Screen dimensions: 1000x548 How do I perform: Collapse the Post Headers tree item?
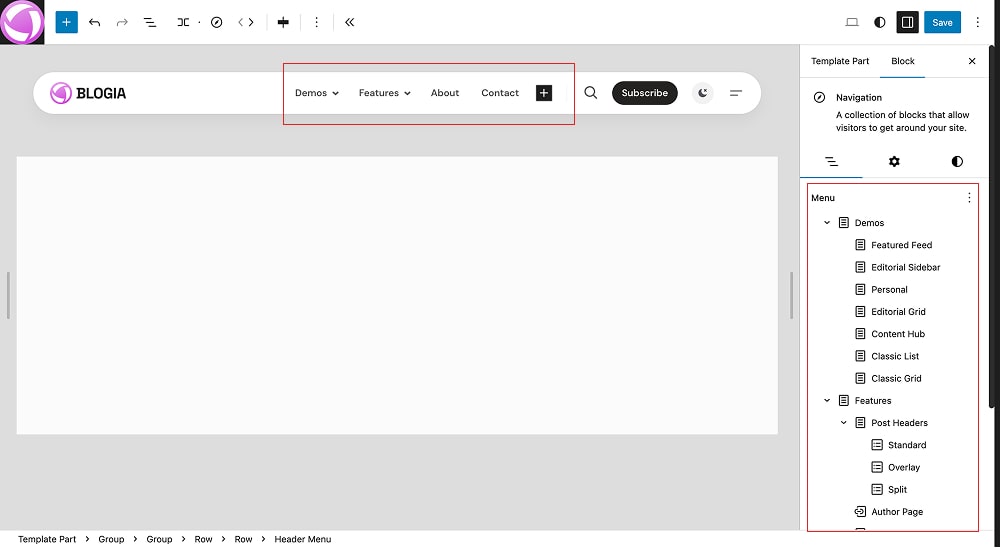click(x=844, y=423)
